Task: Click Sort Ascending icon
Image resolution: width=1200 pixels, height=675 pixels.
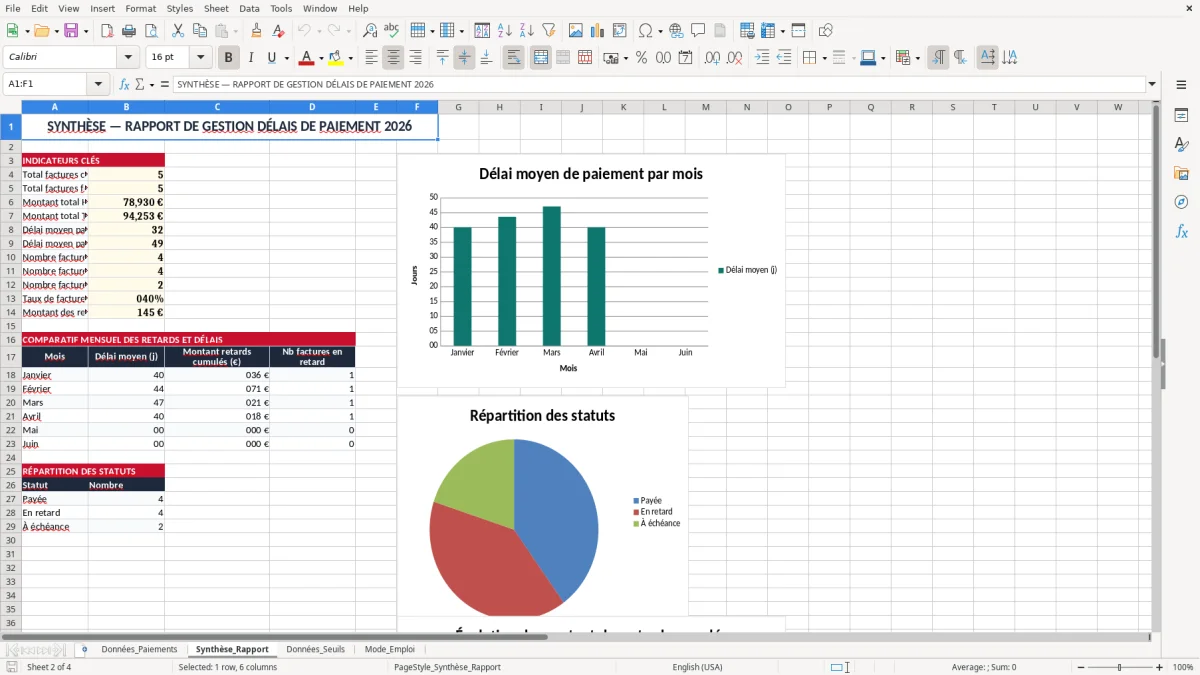Action: tap(504, 31)
